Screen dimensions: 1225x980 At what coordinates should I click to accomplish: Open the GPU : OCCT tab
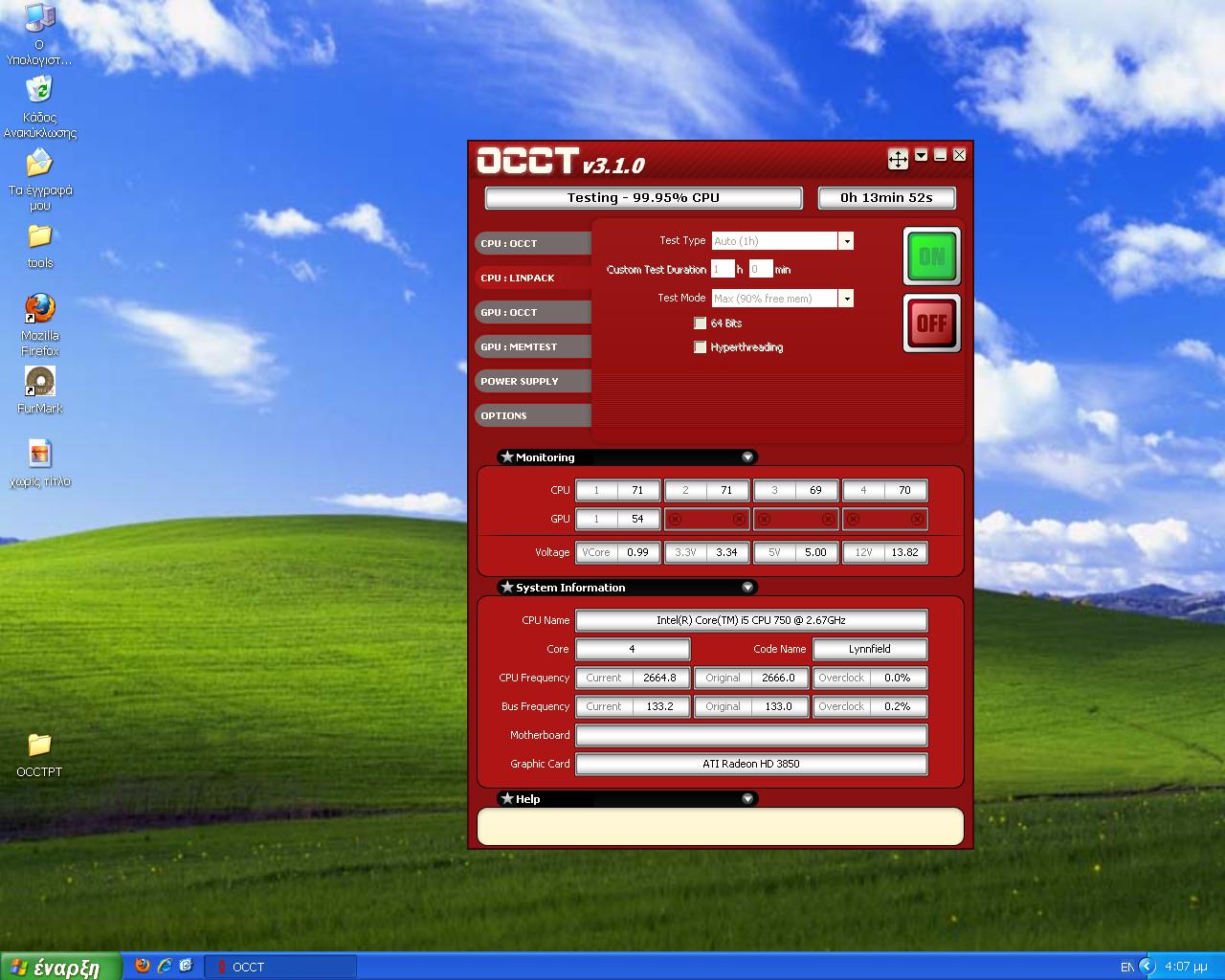click(533, 312)
